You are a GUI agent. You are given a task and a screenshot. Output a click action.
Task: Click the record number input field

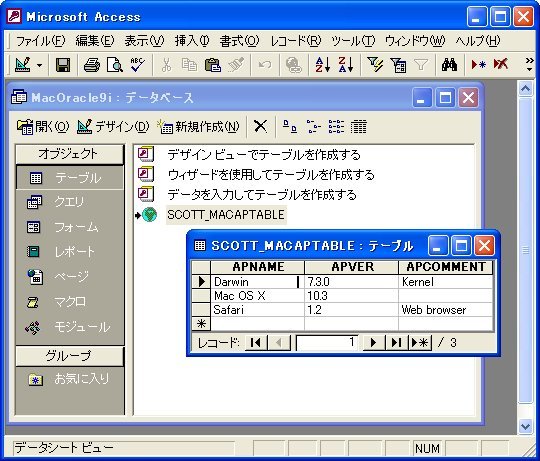[x=326, y=343]
